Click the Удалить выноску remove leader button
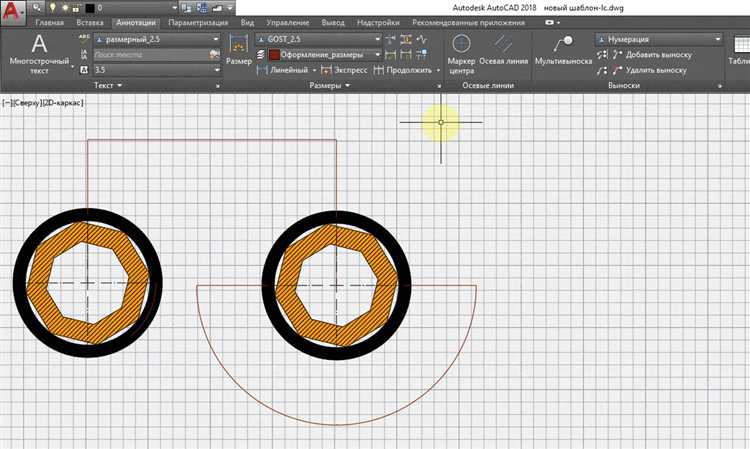750x449 pixels. [x=650, y=70]
